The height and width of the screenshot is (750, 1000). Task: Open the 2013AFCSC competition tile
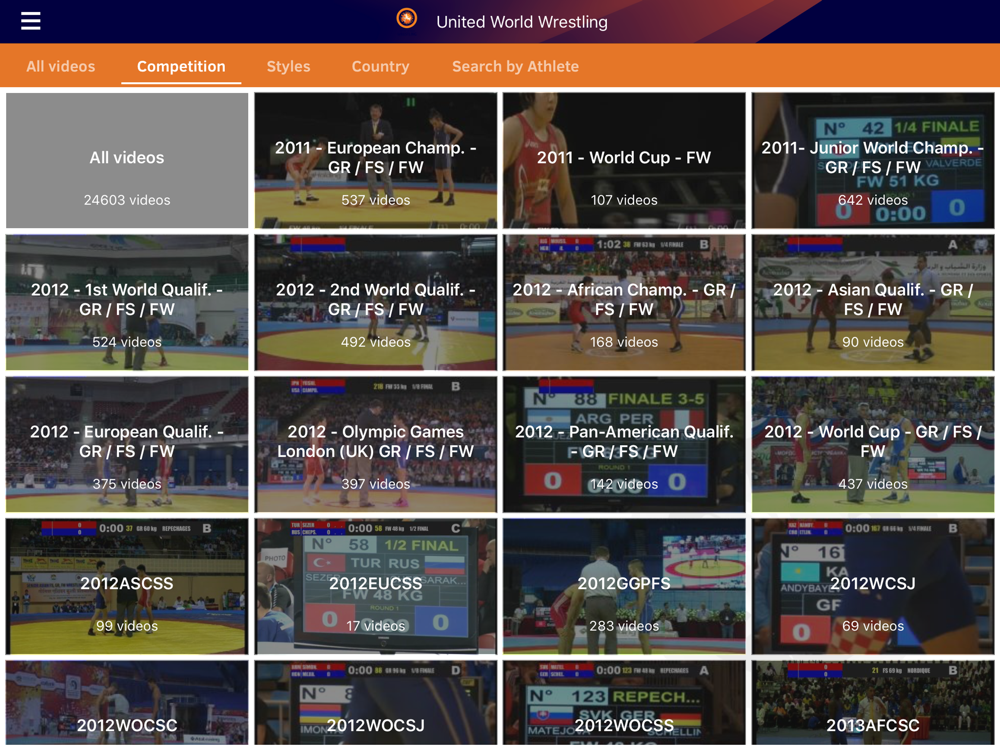[x=872, y=703]
